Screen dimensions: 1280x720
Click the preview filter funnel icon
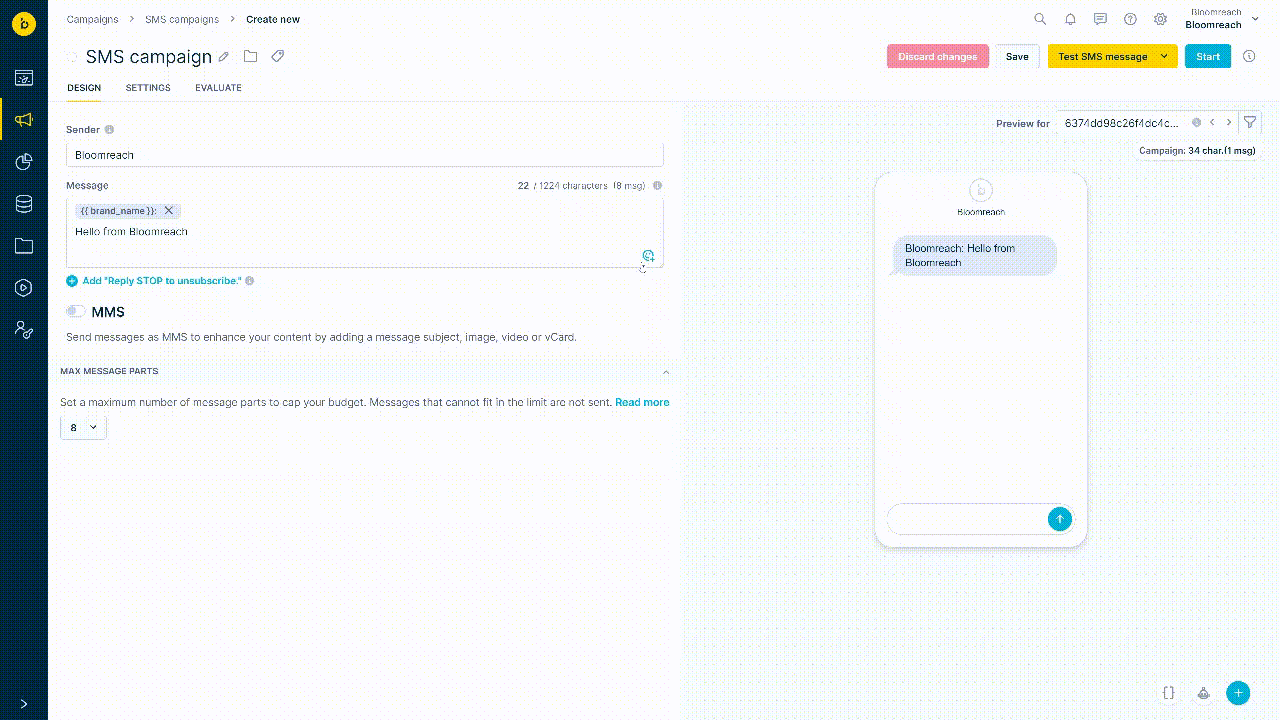pos(1250,122)
